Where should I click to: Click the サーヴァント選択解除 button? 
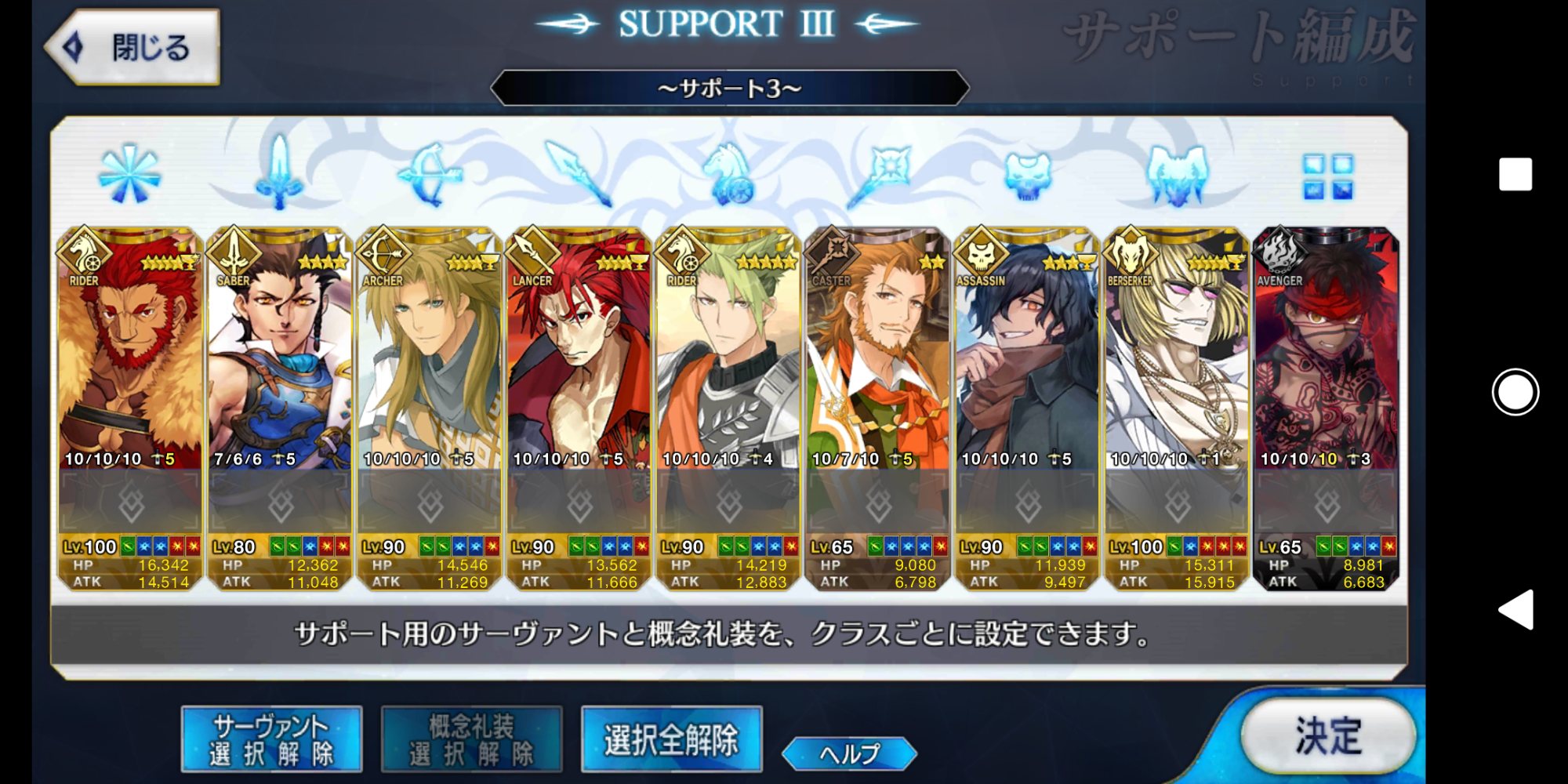tap(271, 739)
